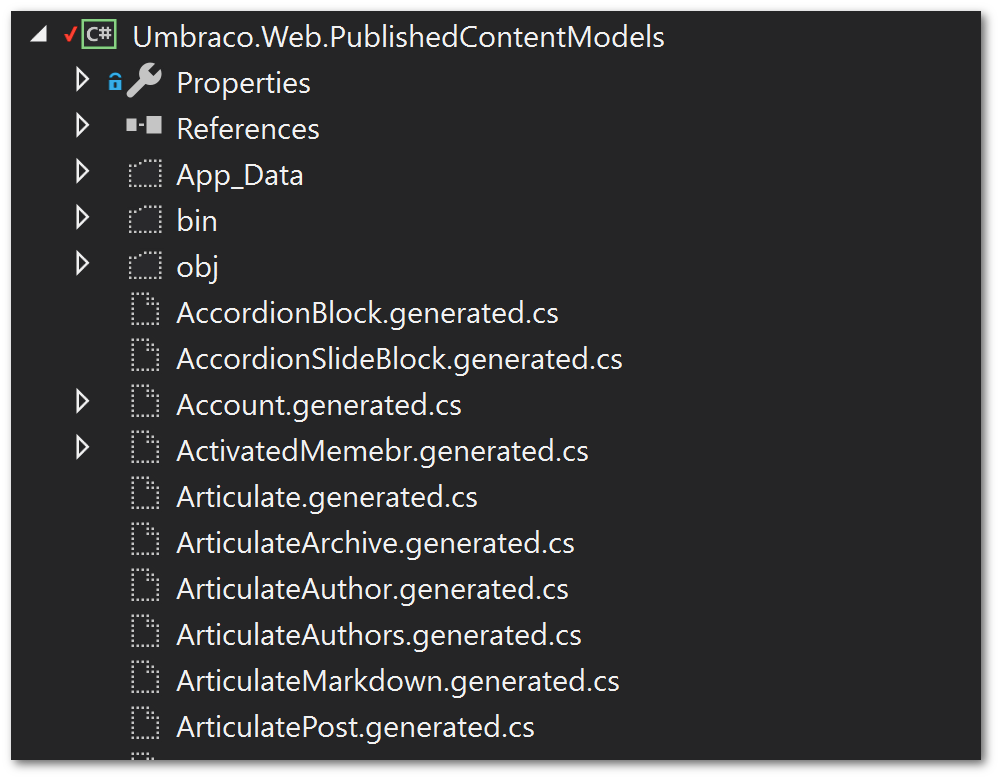The width and height of the screenshot is (1000, 779).
Task: Select AccordionSlideBlock.generated.cs file
Action: 399,359
